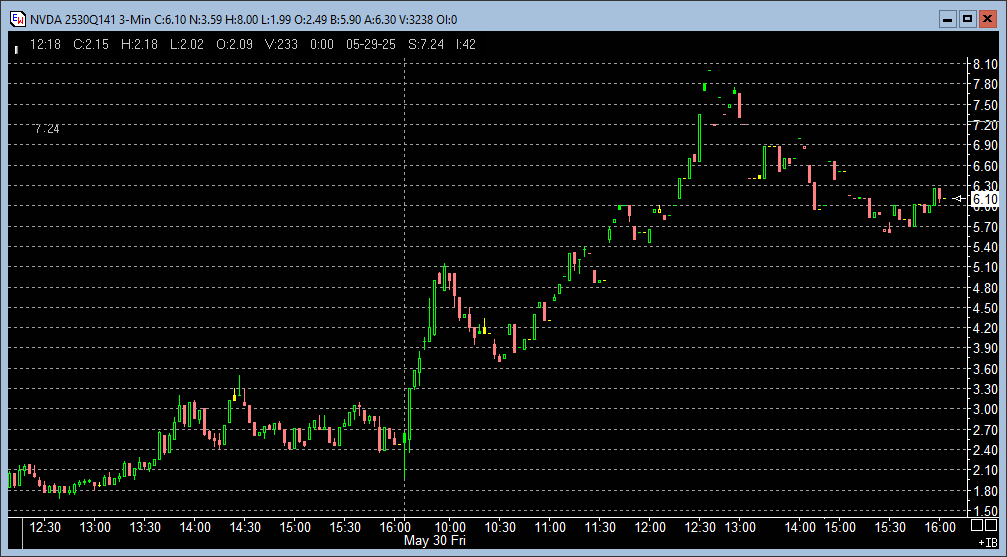
Task: Click the V:233 volume value
Action: click(282, 44)
